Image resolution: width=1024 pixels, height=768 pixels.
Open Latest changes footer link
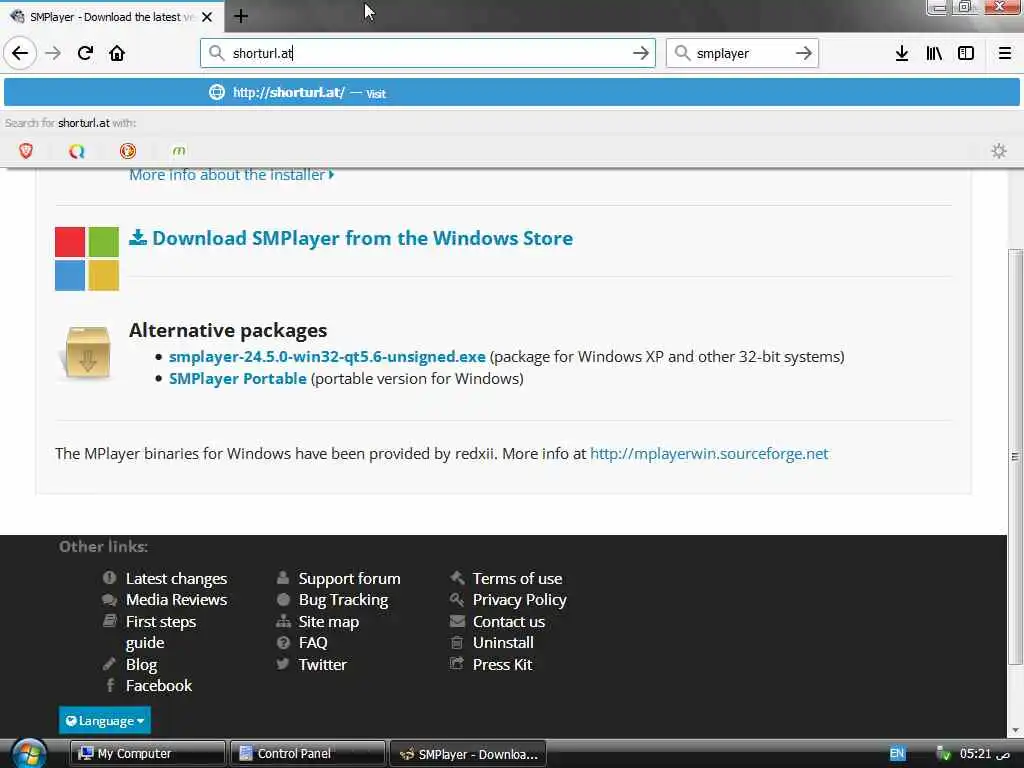click(176, 579)
